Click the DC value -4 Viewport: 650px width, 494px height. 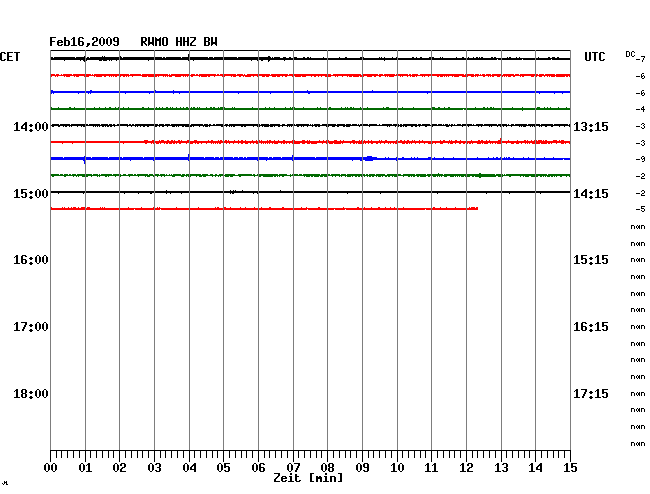(x=640, y=109)
